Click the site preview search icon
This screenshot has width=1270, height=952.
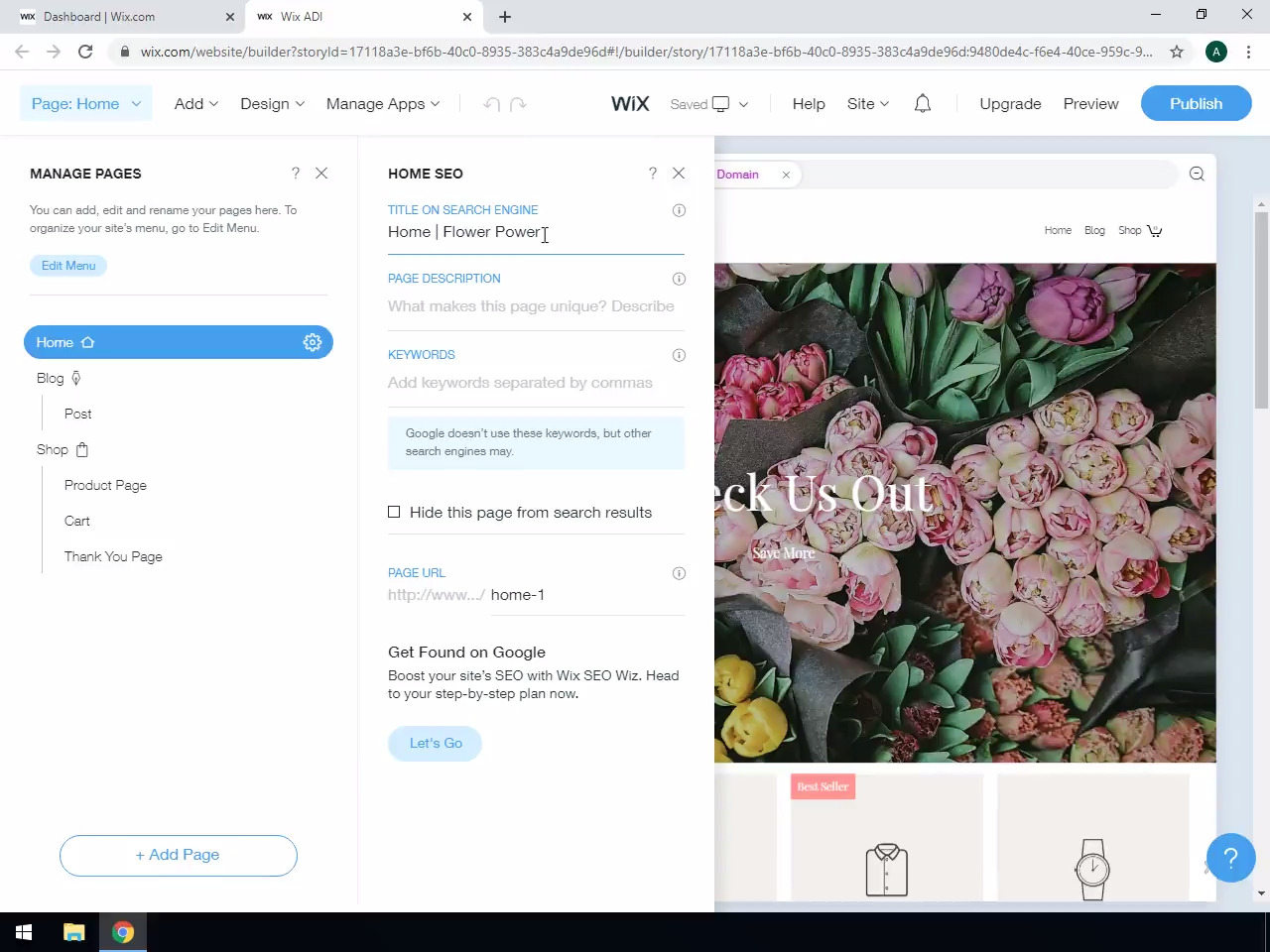[x=1197, y=175]
